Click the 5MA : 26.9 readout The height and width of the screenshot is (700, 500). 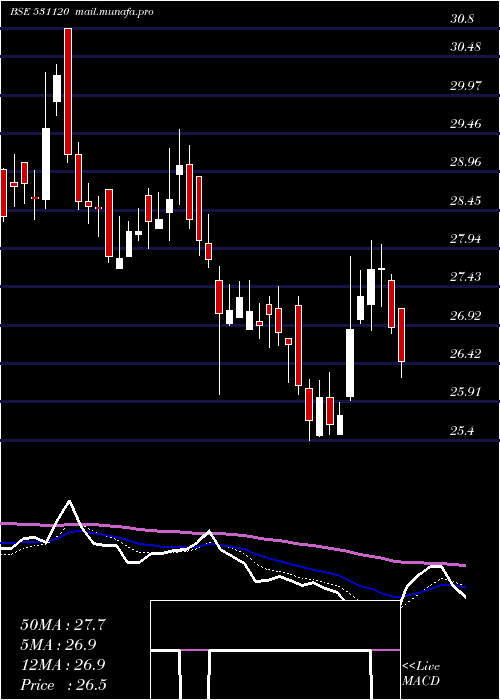59,644
